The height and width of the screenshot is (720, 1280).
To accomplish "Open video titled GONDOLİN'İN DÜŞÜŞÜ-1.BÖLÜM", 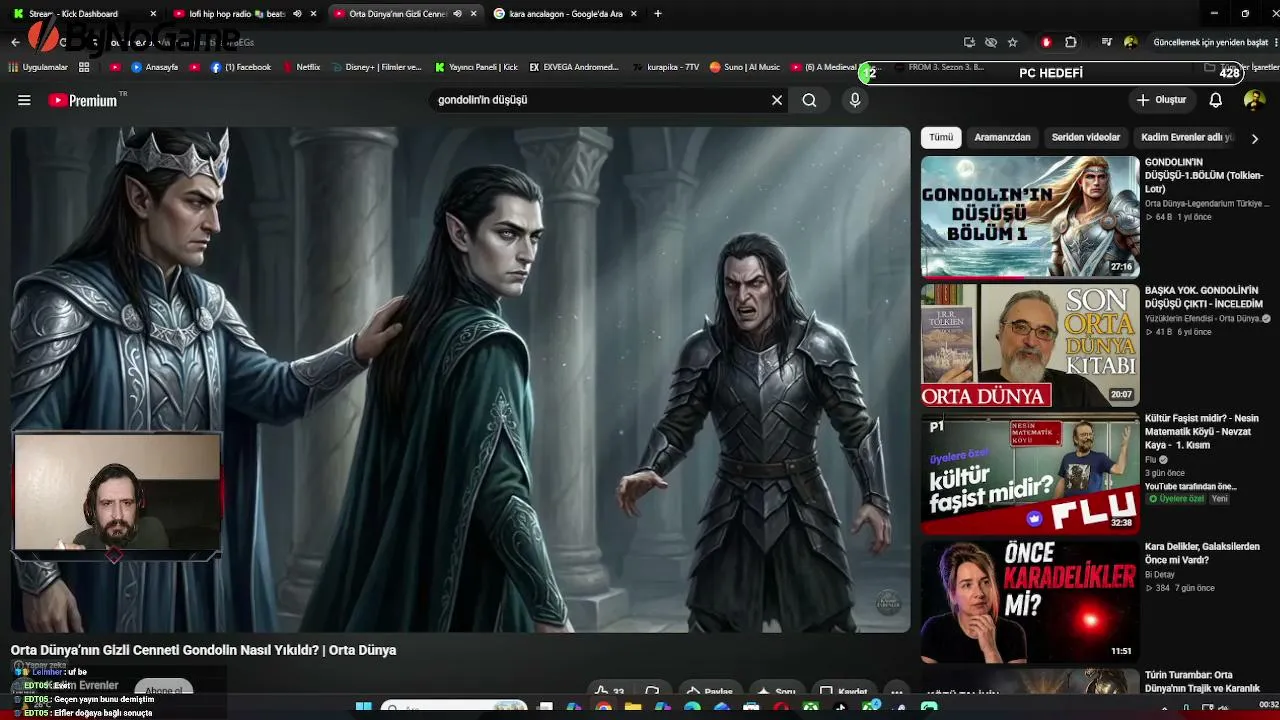I will point(1204,175).
